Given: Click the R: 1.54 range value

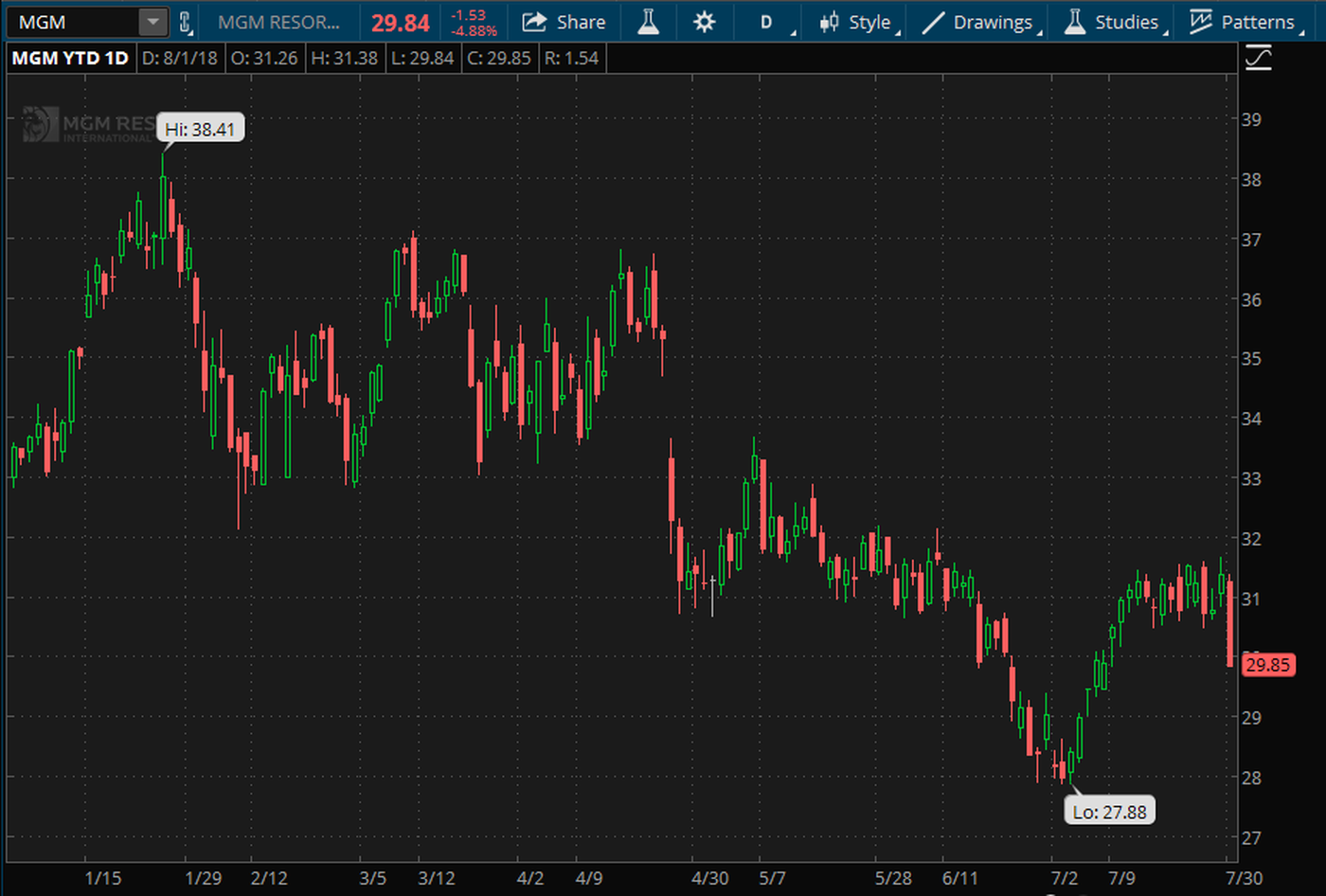Looking at the screenshot, I should 572,58.
